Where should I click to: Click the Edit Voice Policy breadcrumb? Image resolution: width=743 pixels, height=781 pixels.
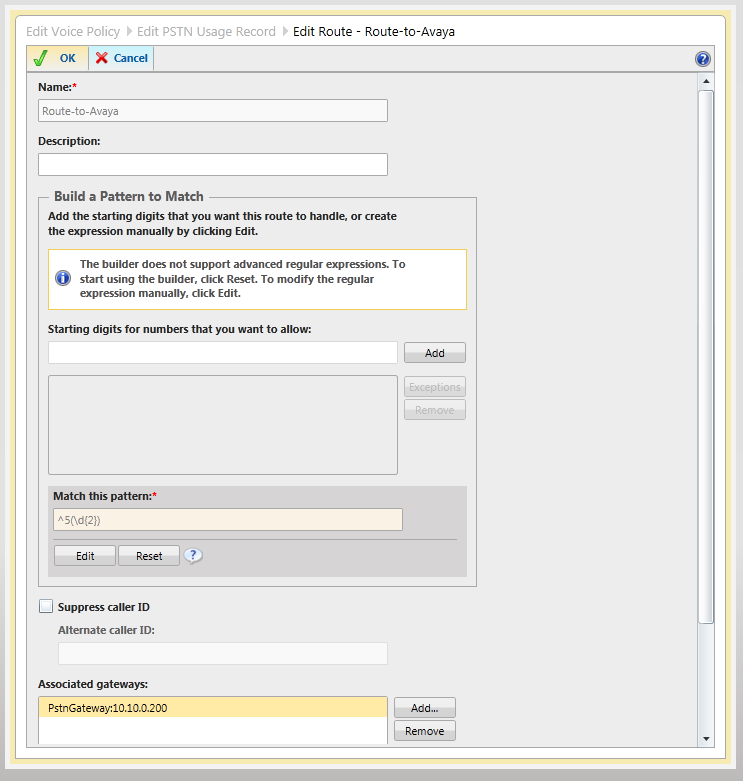click(x=73, y=31)
